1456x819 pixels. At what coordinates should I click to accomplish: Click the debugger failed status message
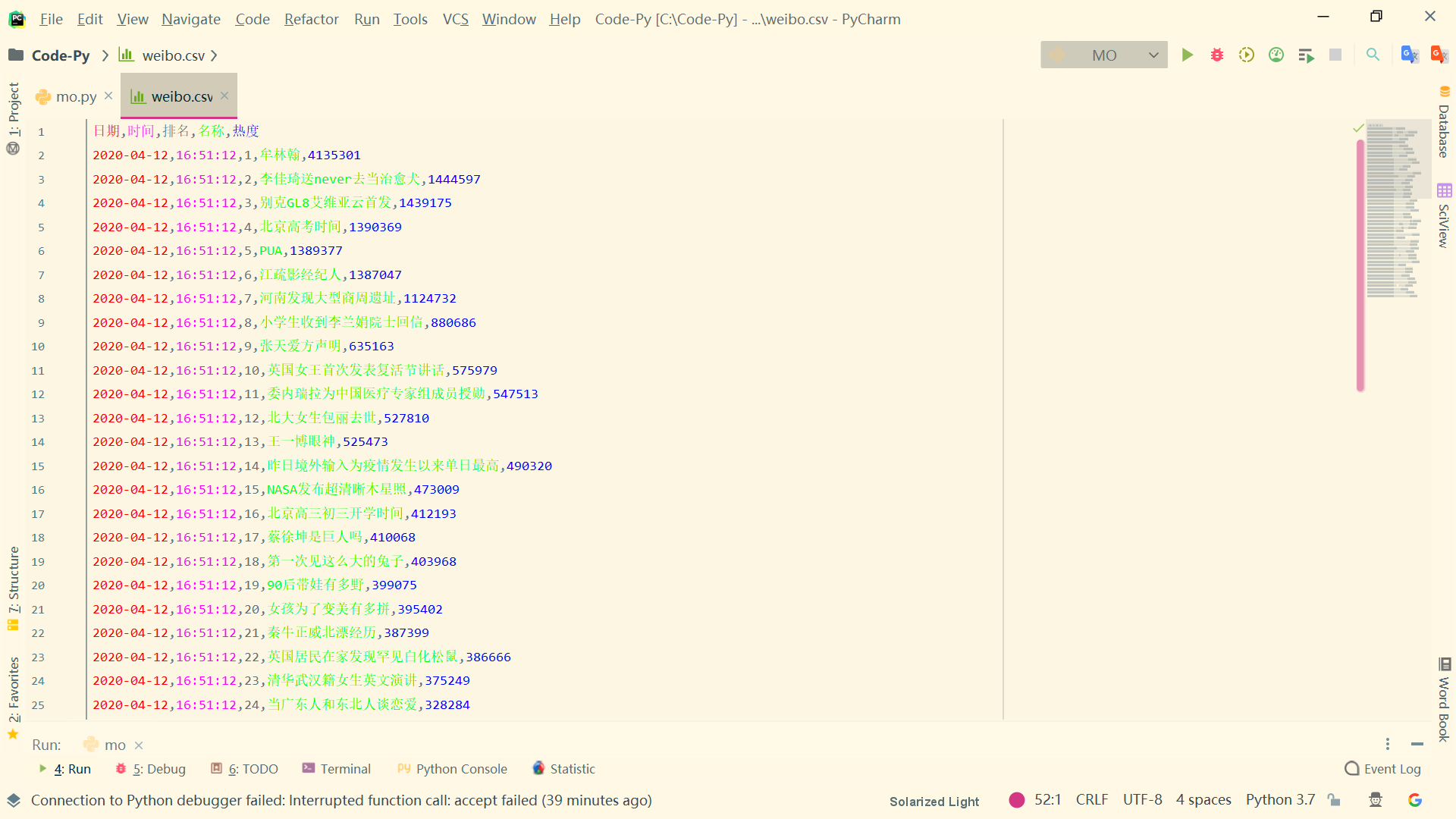pos(341,800)
